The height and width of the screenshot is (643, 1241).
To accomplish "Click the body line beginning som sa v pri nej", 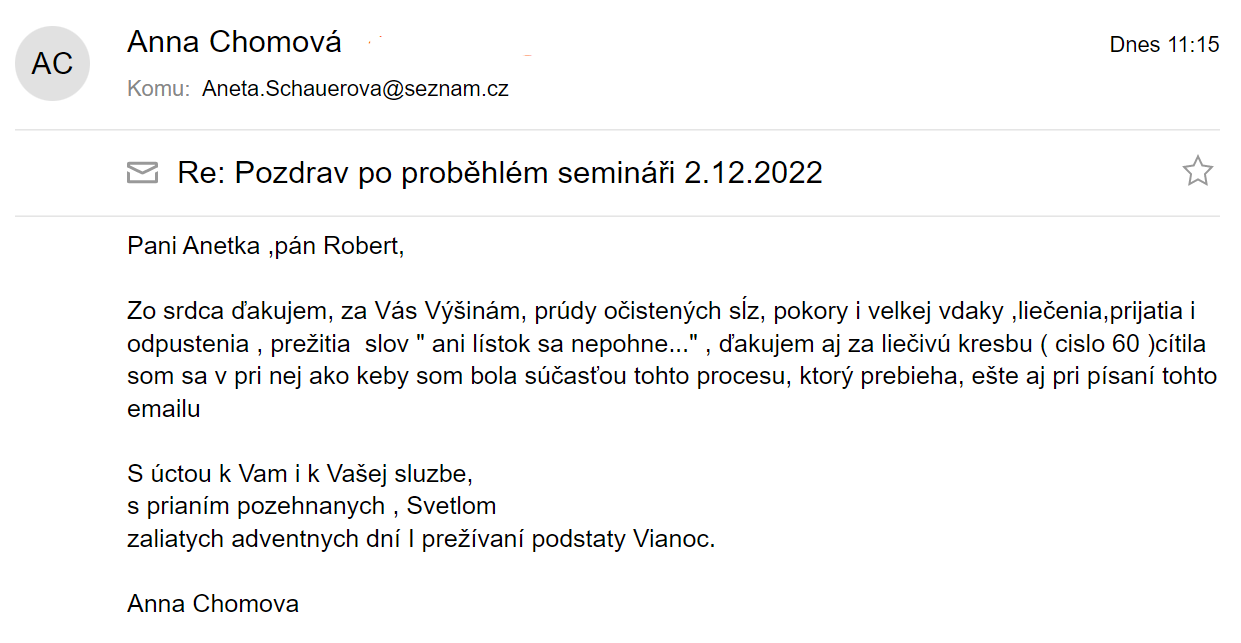I will point(672,377).
